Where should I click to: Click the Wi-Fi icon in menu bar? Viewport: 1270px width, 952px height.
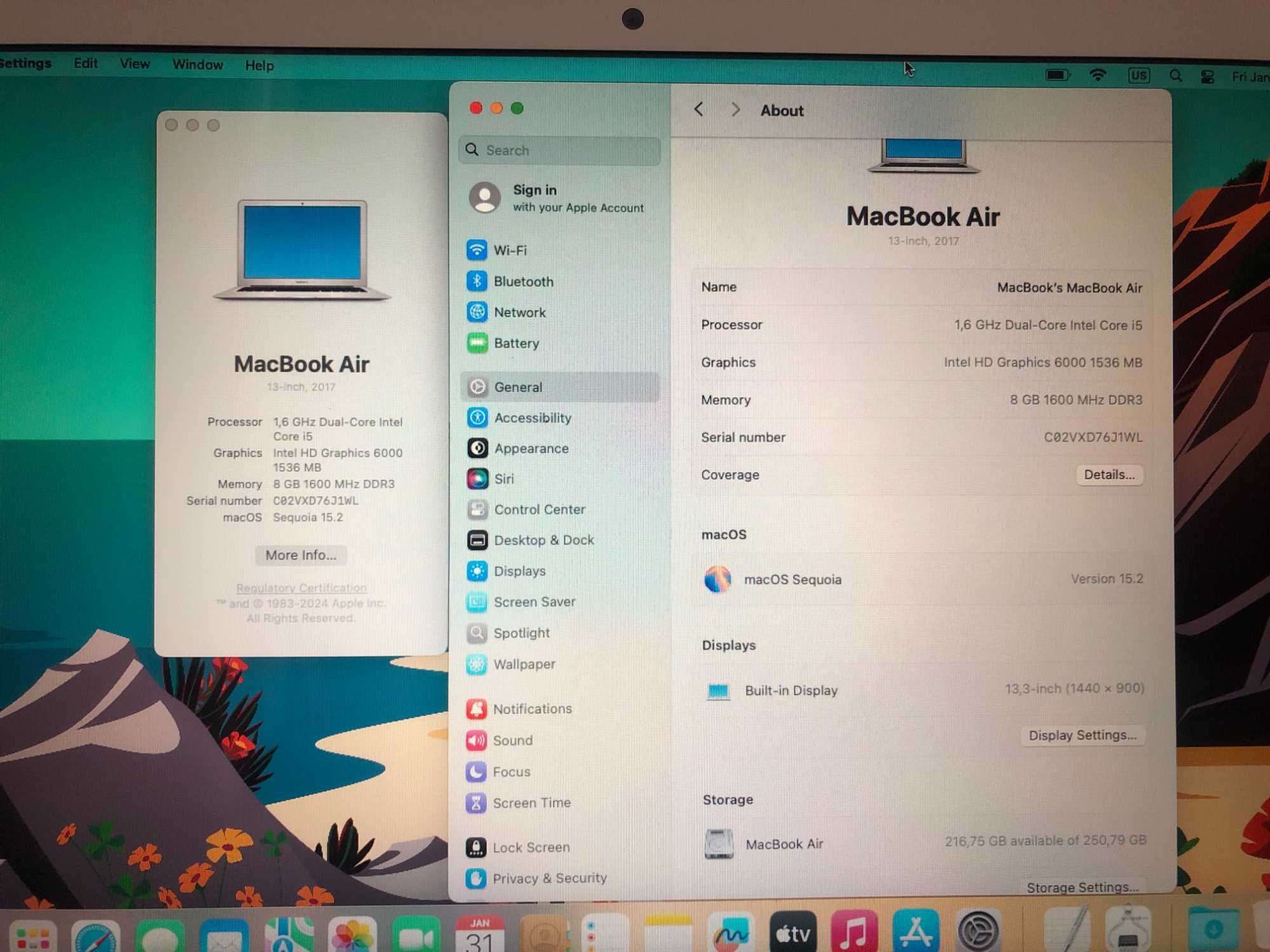1098,75
